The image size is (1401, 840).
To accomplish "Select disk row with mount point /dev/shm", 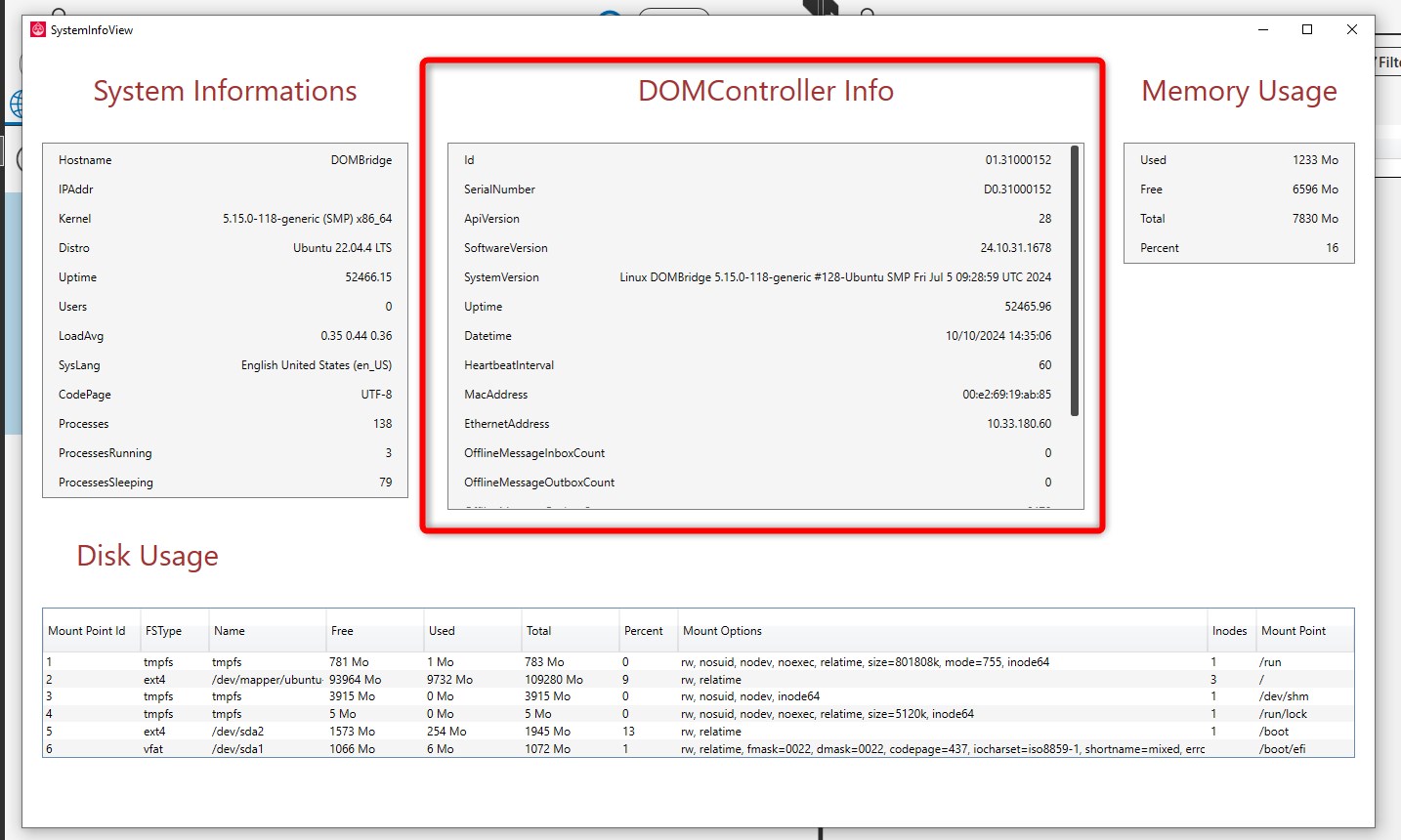I will point(699,696).
